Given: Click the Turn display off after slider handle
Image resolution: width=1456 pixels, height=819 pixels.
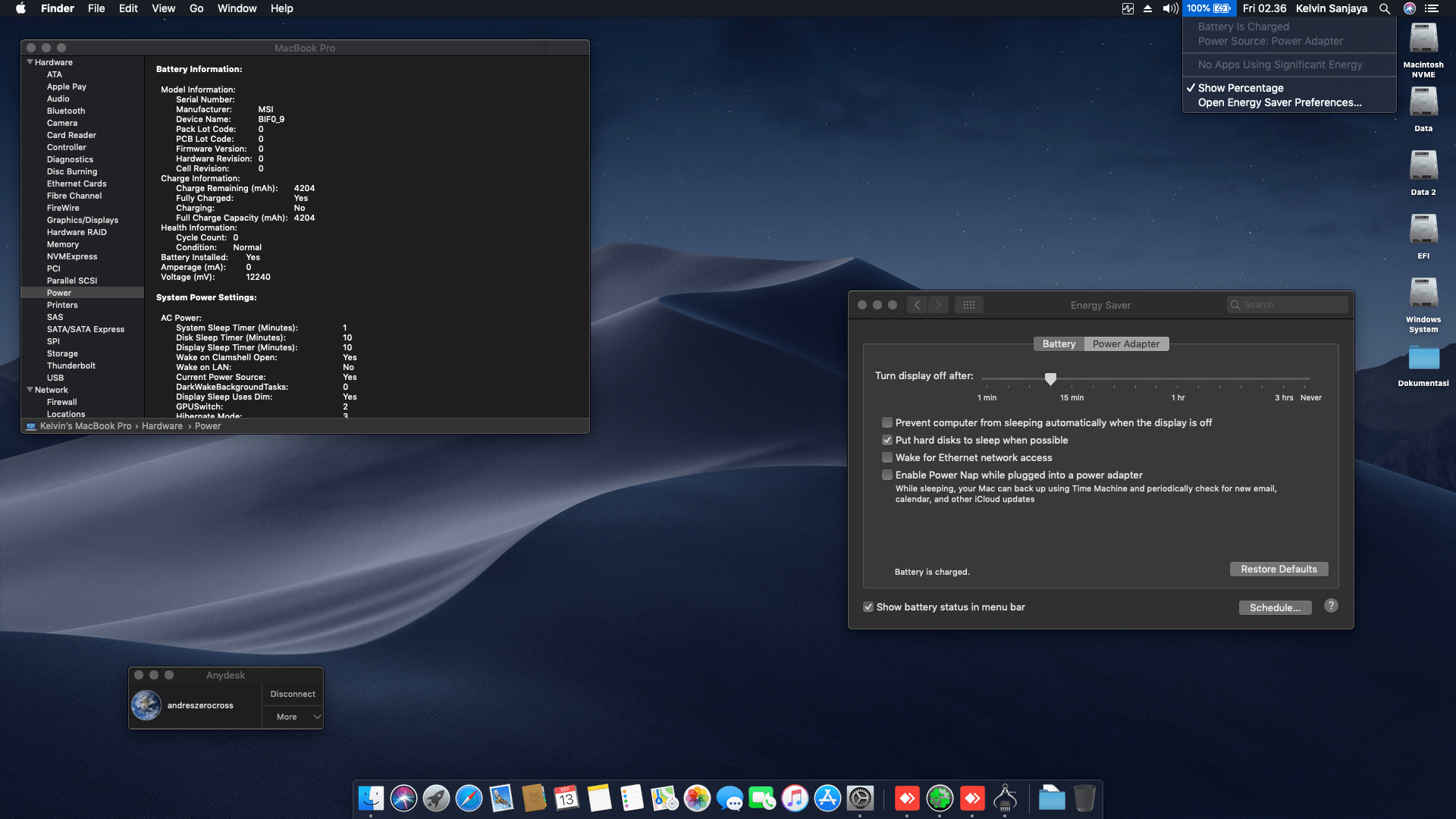Looking at the screenshot, I should tap(1050, 378).
